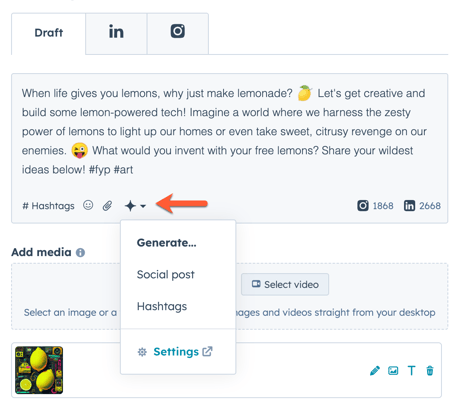This screenshot has height=408, width=463.
Task: Click the Add media info icon
Action: (80, 253)
